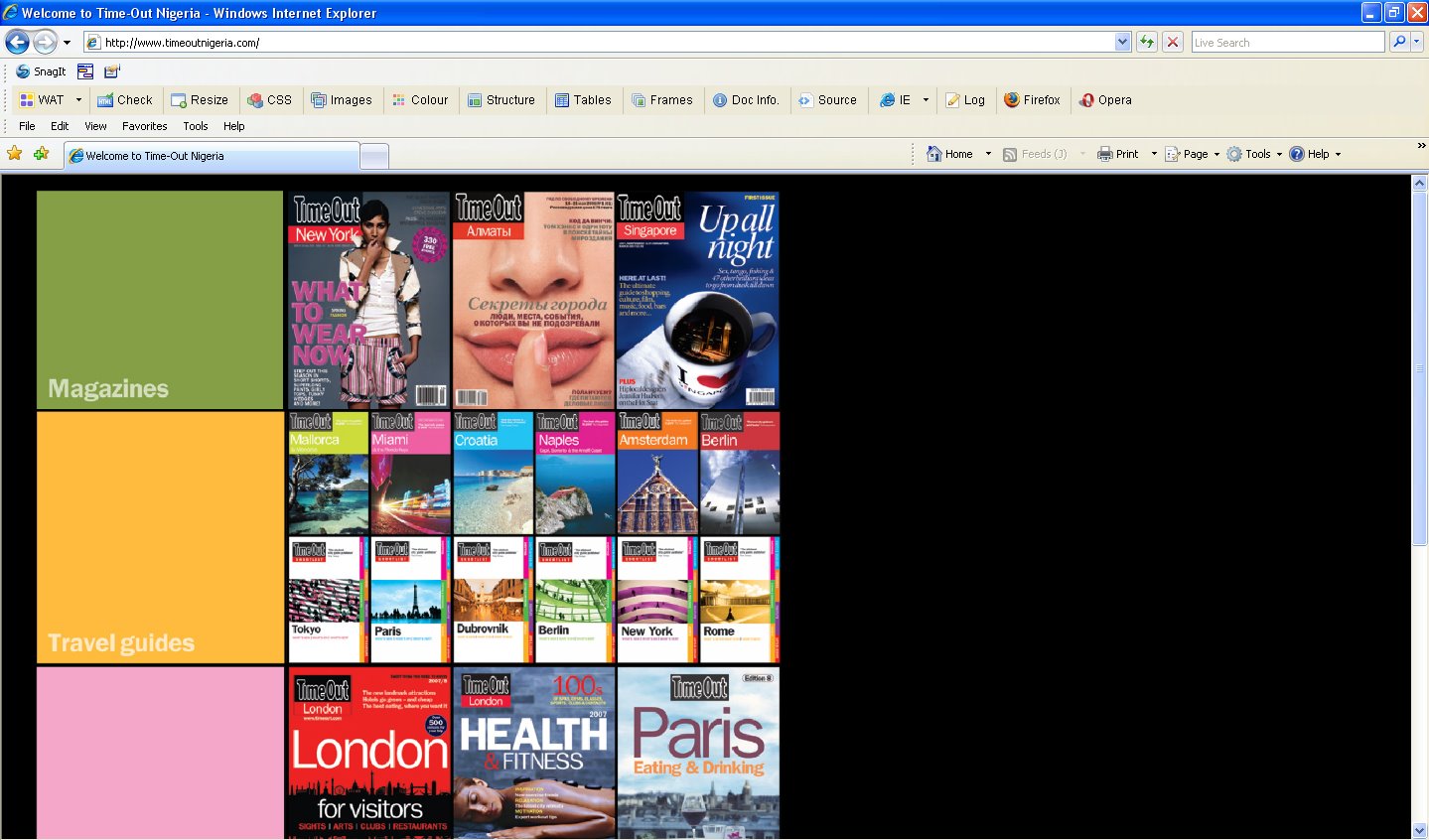Click the Dubrovnik shortlist guide cover
This screenshot has width=1429, height=840.
(493, 600)
